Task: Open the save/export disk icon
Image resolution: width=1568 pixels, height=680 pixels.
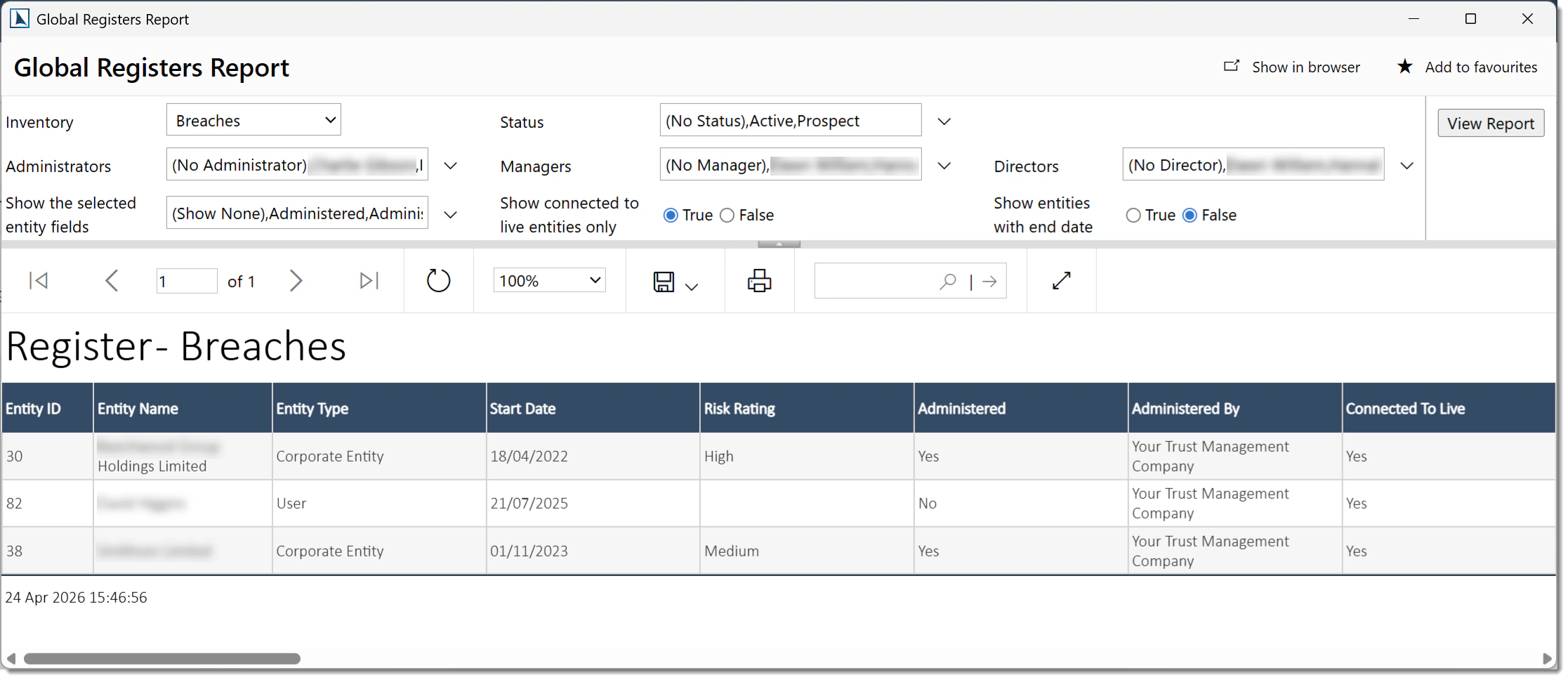Action: click(x=664, y=282)
